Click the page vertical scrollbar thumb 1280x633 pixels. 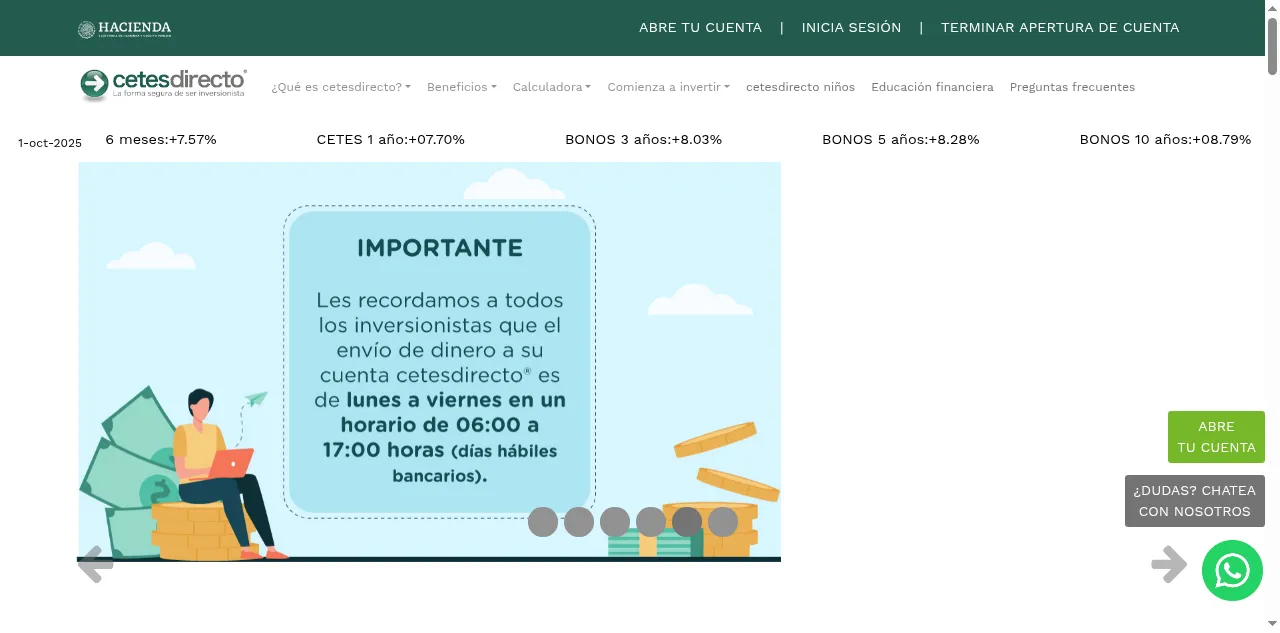tap(1273, 46)
